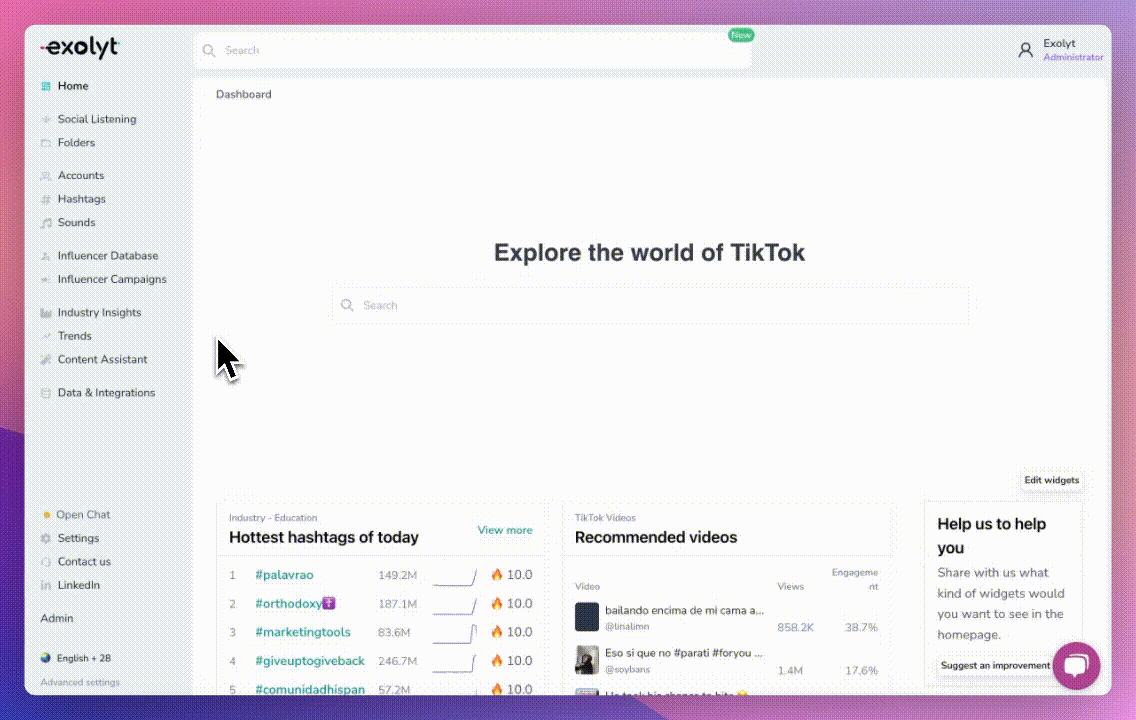Focus the top search bar
1136x720 pixels.
tap(472, 51)
